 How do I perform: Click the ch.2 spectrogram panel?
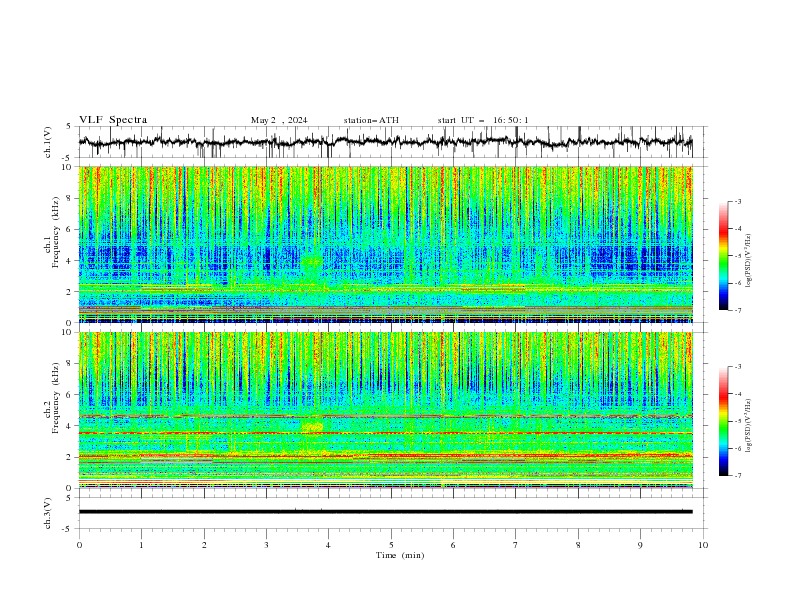click(385, 410)
